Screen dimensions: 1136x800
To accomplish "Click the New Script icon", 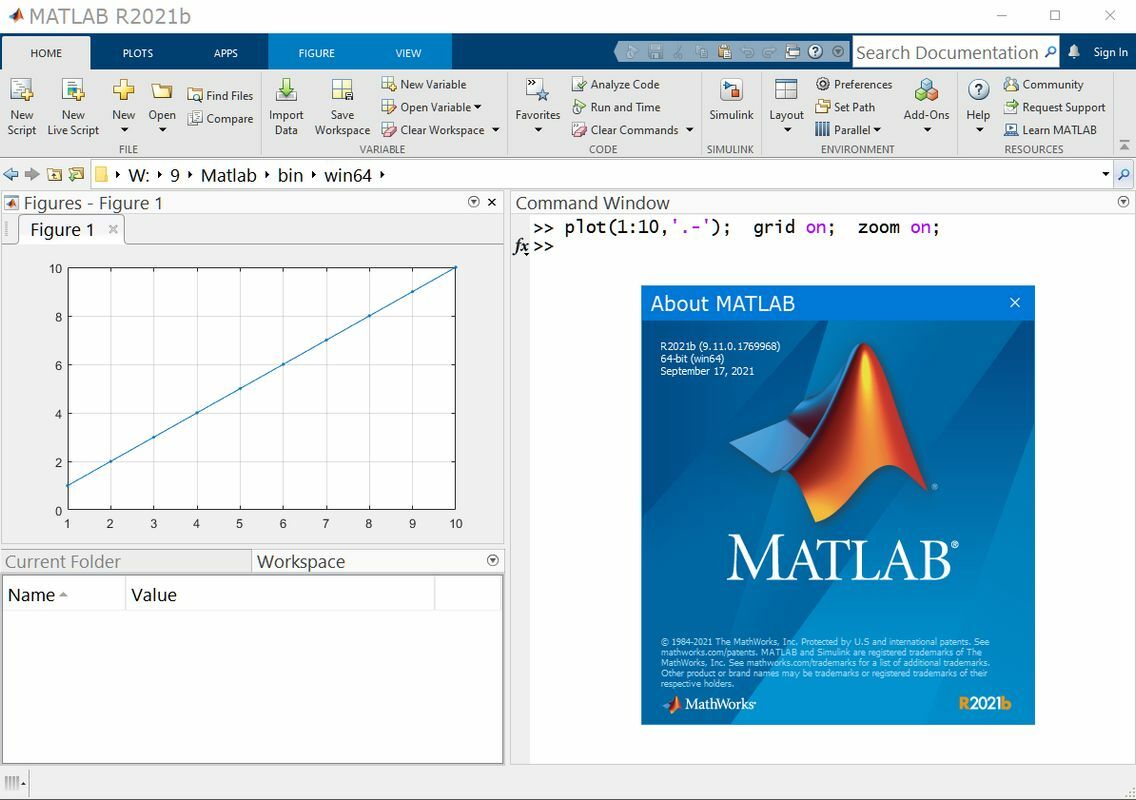I will pos(21,92).
